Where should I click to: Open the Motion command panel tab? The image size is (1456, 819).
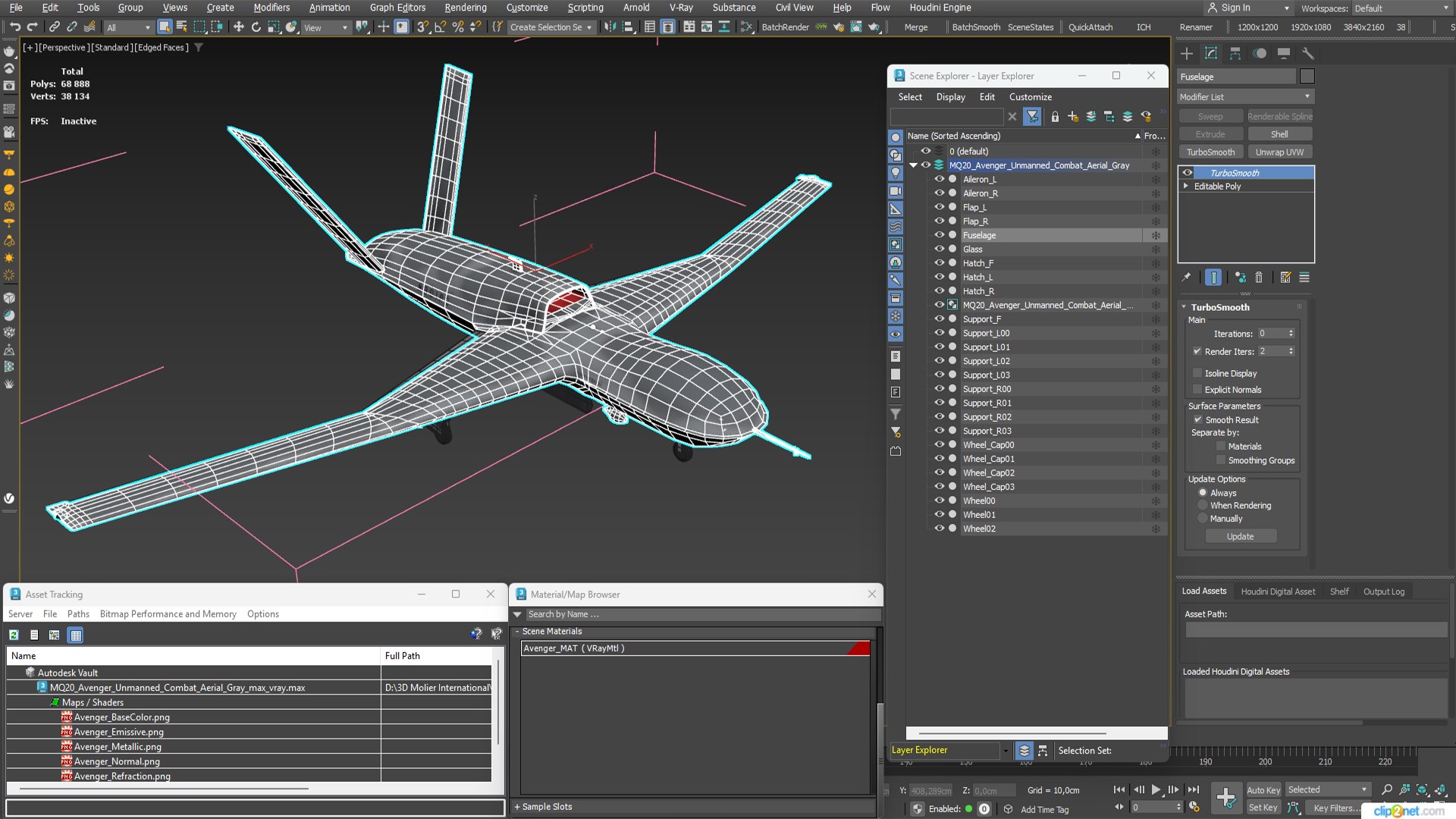click(1260, 53)
